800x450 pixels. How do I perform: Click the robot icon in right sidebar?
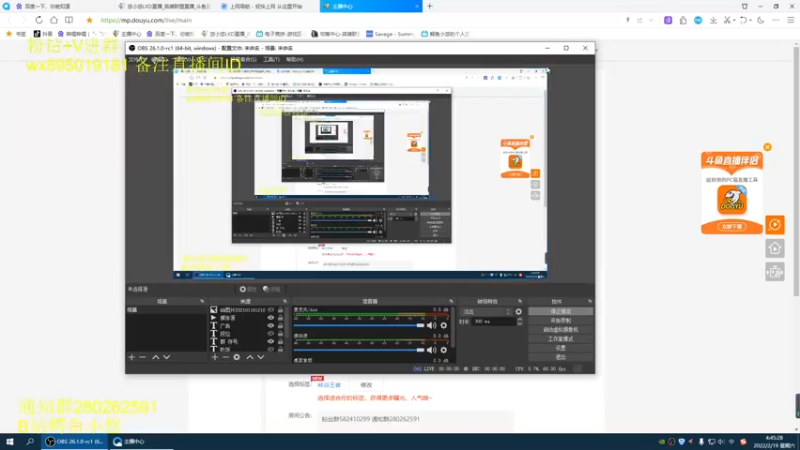[774, 272]
